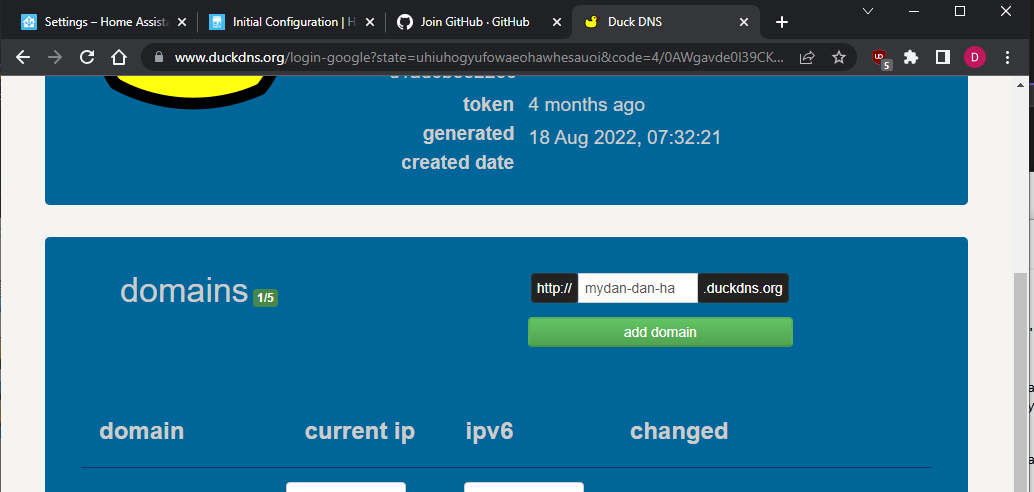
Task: Click the 'domains' heading
Action: pos(184,290)
